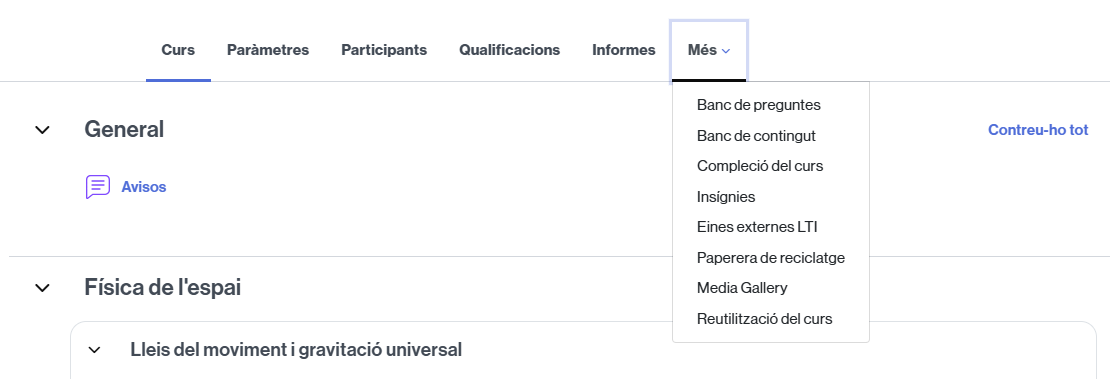The width and height of the screenshot is (1110, 379).
Task: Close the Més dropdown menu
Action: coord(709,50)
